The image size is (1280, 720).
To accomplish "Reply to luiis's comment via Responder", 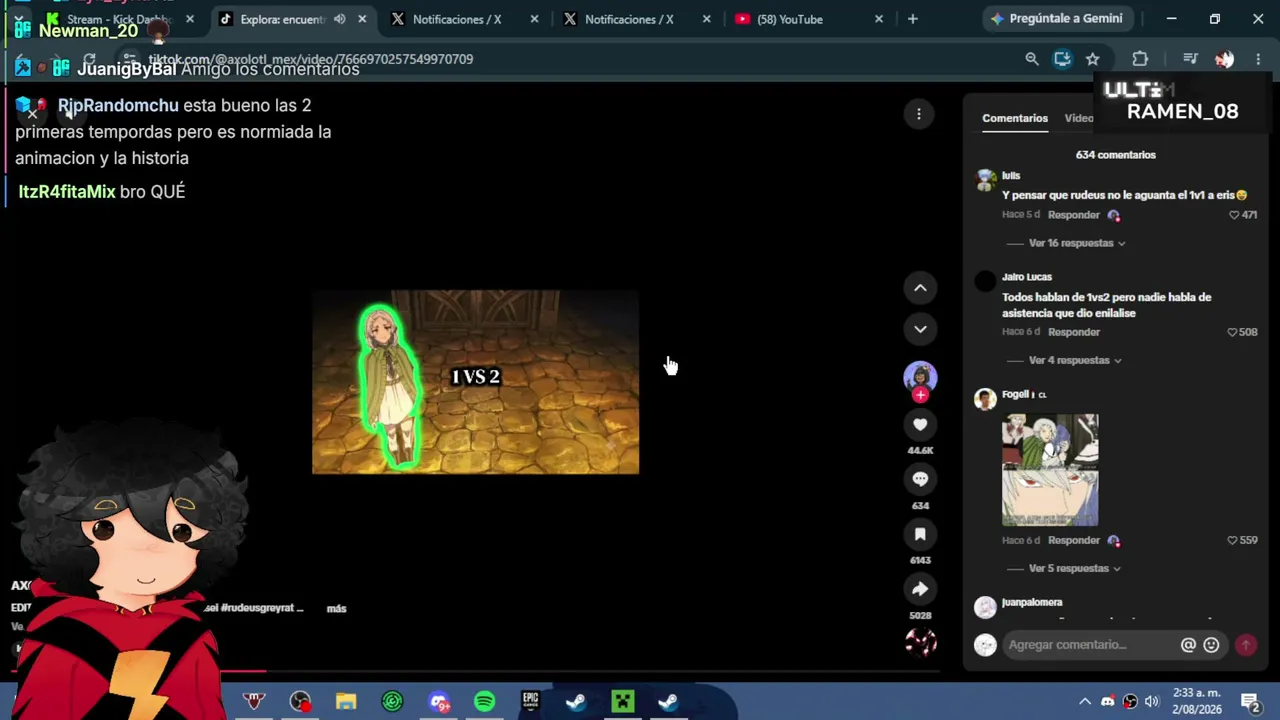I will [1074, 215].
